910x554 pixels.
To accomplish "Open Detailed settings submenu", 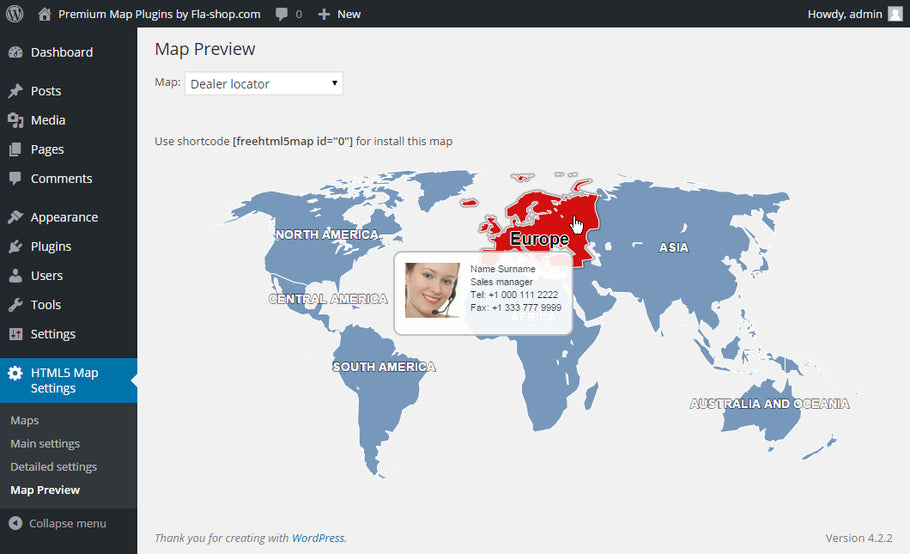I will [54, 467].
